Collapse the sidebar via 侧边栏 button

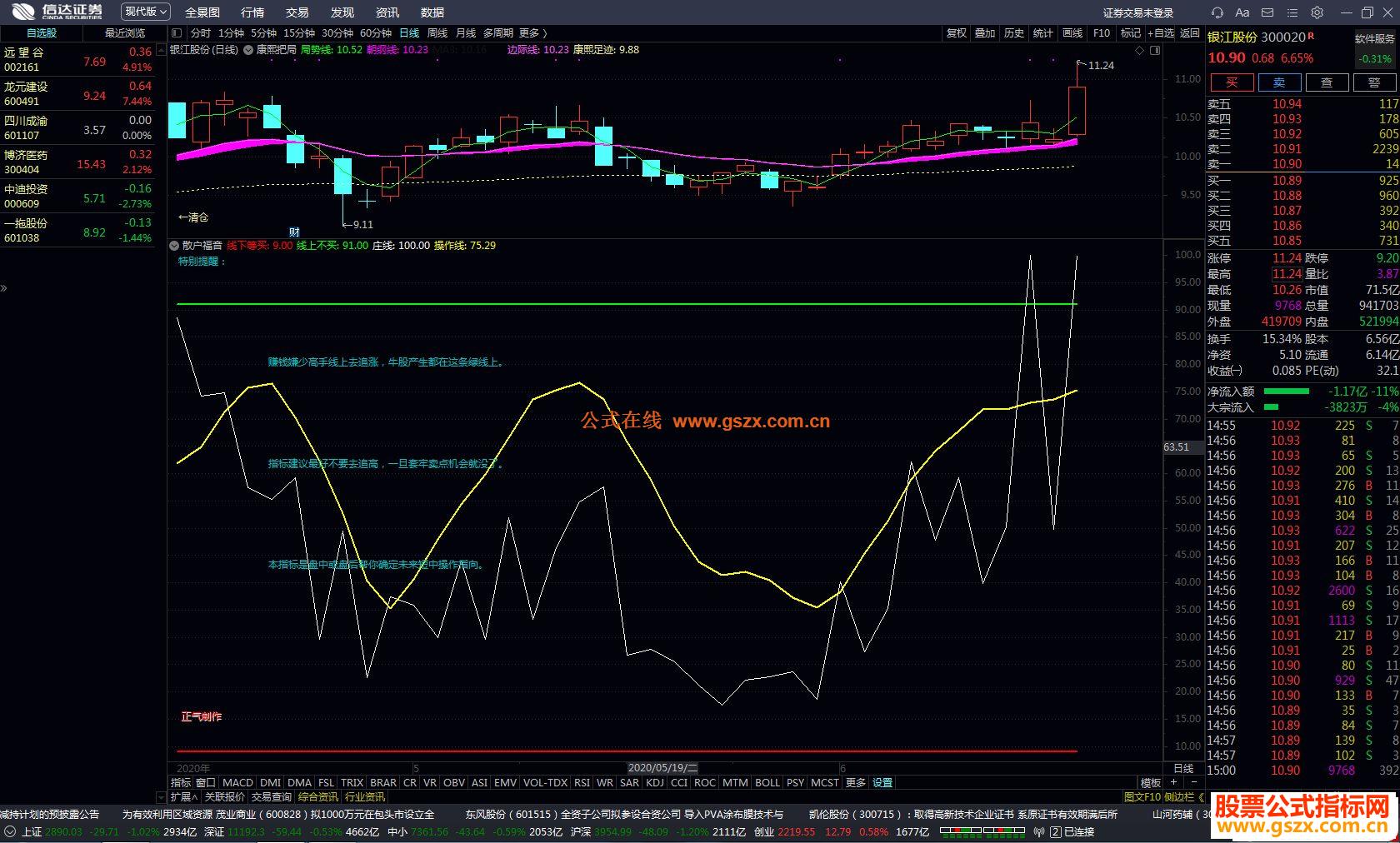click(1184, 797)
